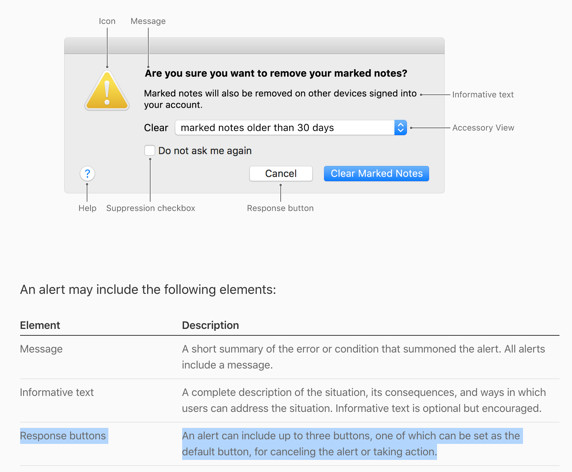Click the blue popup arrows on the Clear menu

pos(400,128)
